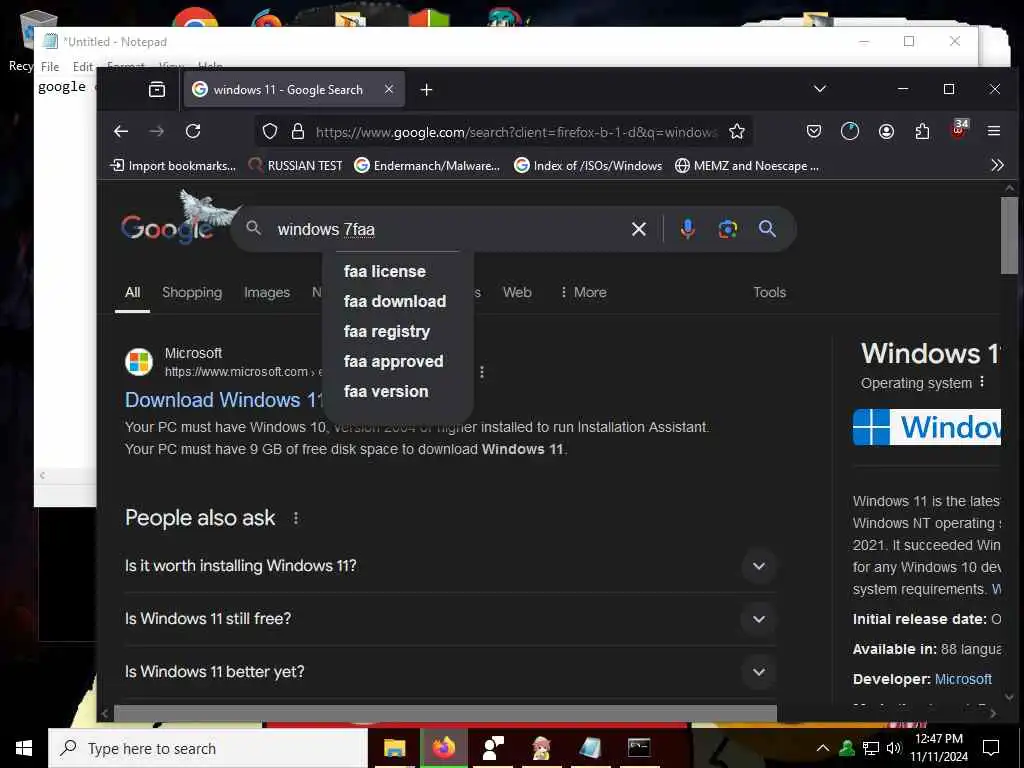Show hidden system tray icons
This screenshot has height=768, width=1024.
(823, 748)
